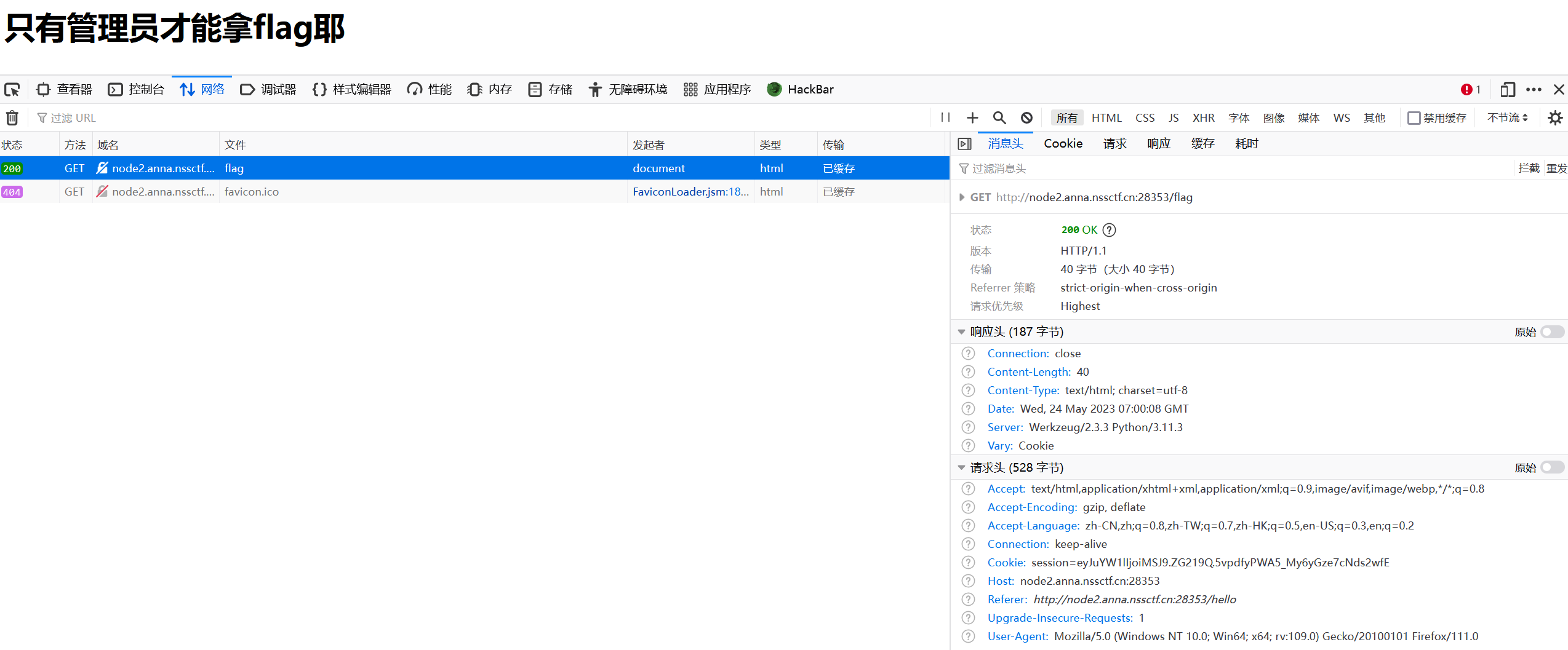Screen dimensions: 1568x650
Task: Open network search magnifier icon
Action: pos(999,117)
